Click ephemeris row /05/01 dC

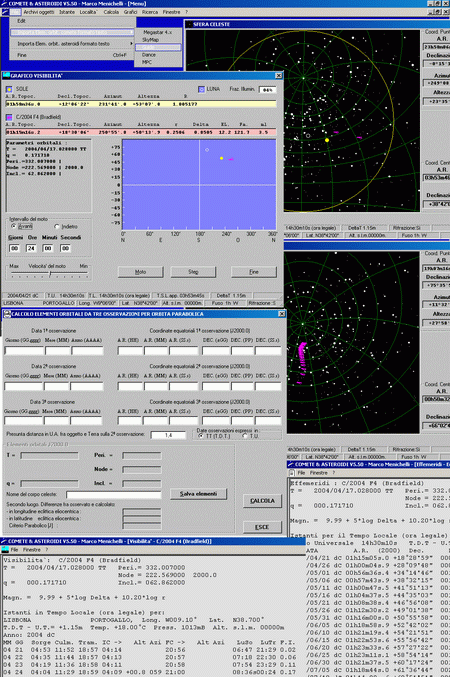pos(377,573)
